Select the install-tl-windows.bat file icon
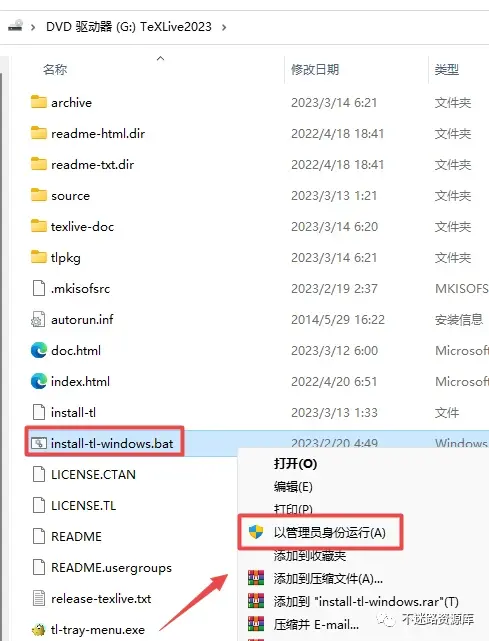Screen dimensions: 489x641 38,443
